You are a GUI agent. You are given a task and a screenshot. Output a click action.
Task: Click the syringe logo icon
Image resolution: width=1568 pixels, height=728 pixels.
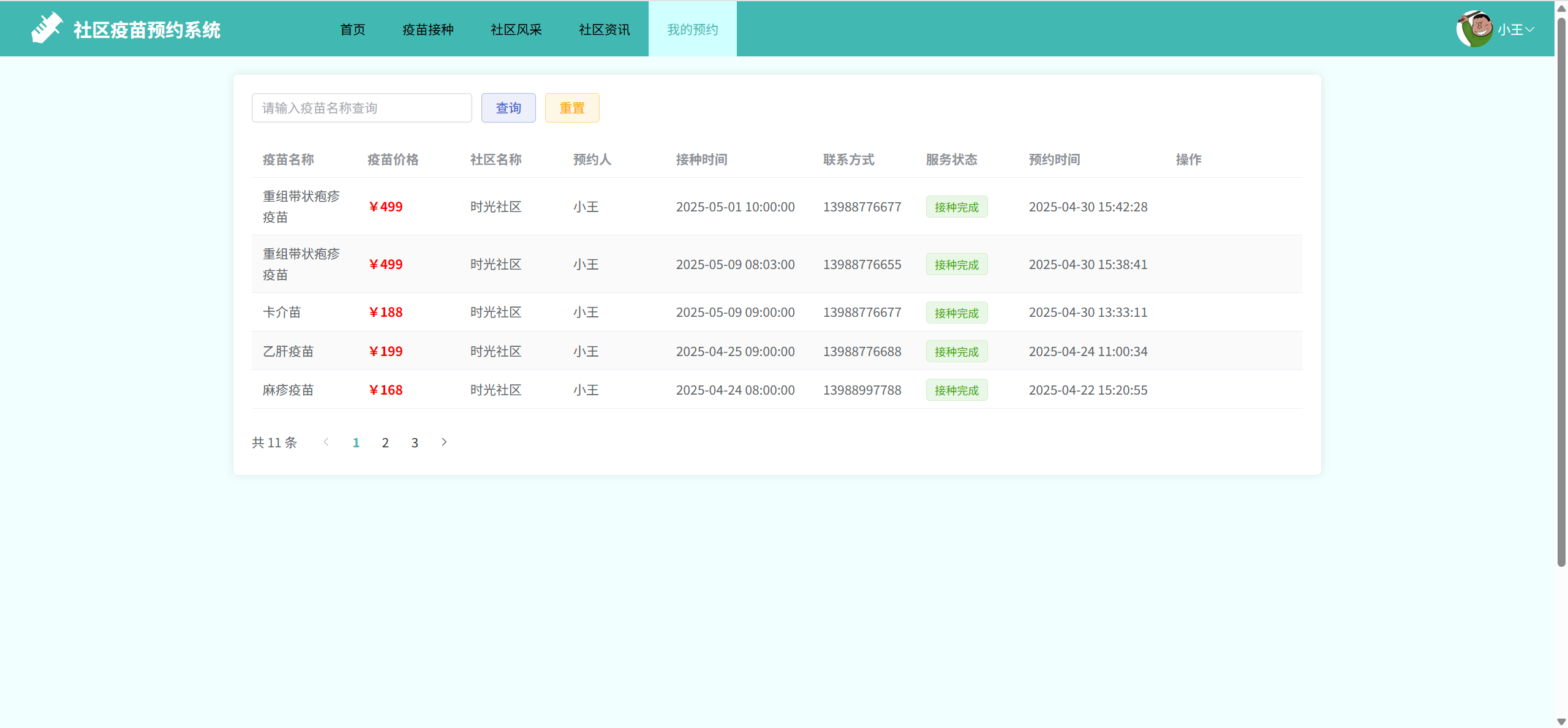[47, 28]
